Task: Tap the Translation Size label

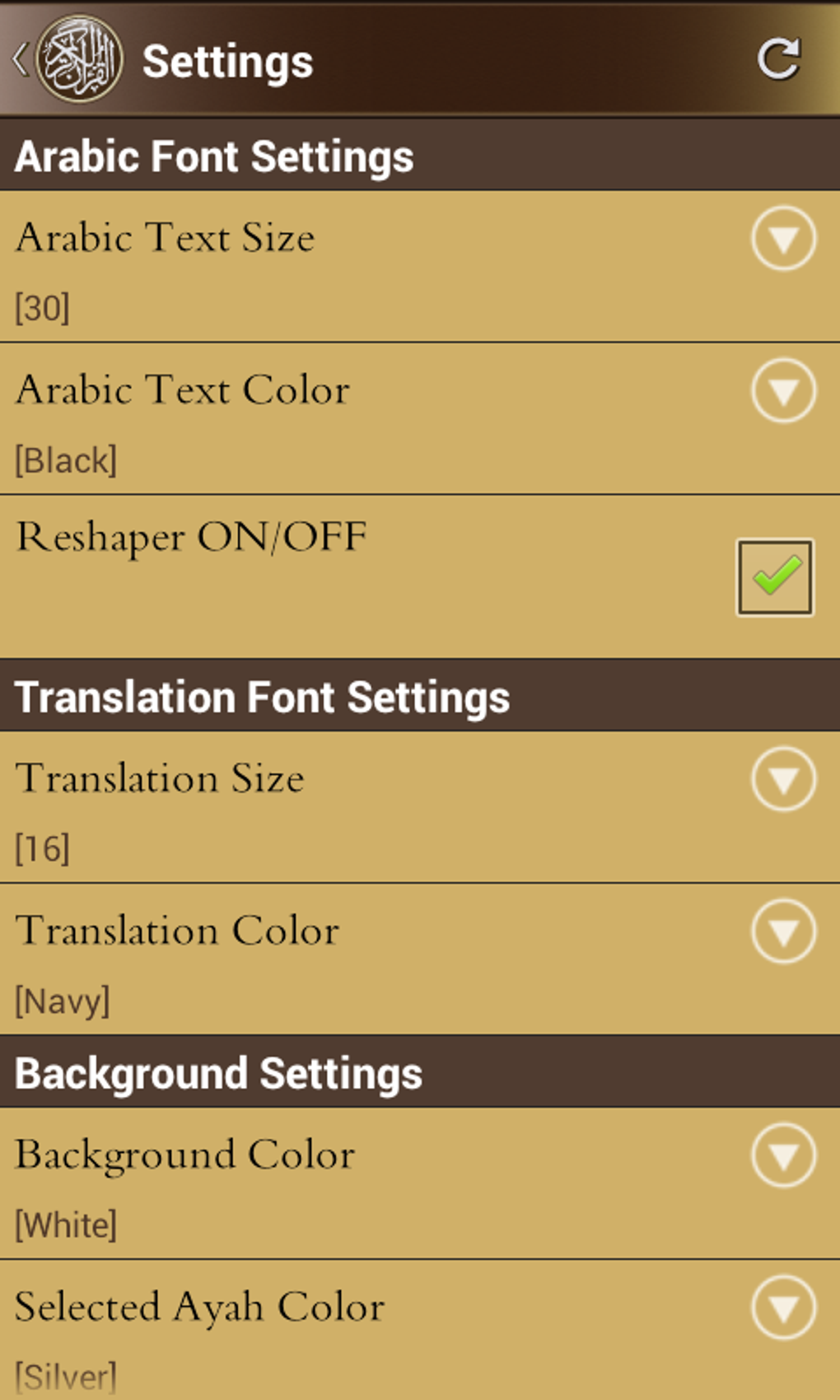Action: (x=160, y=778)
